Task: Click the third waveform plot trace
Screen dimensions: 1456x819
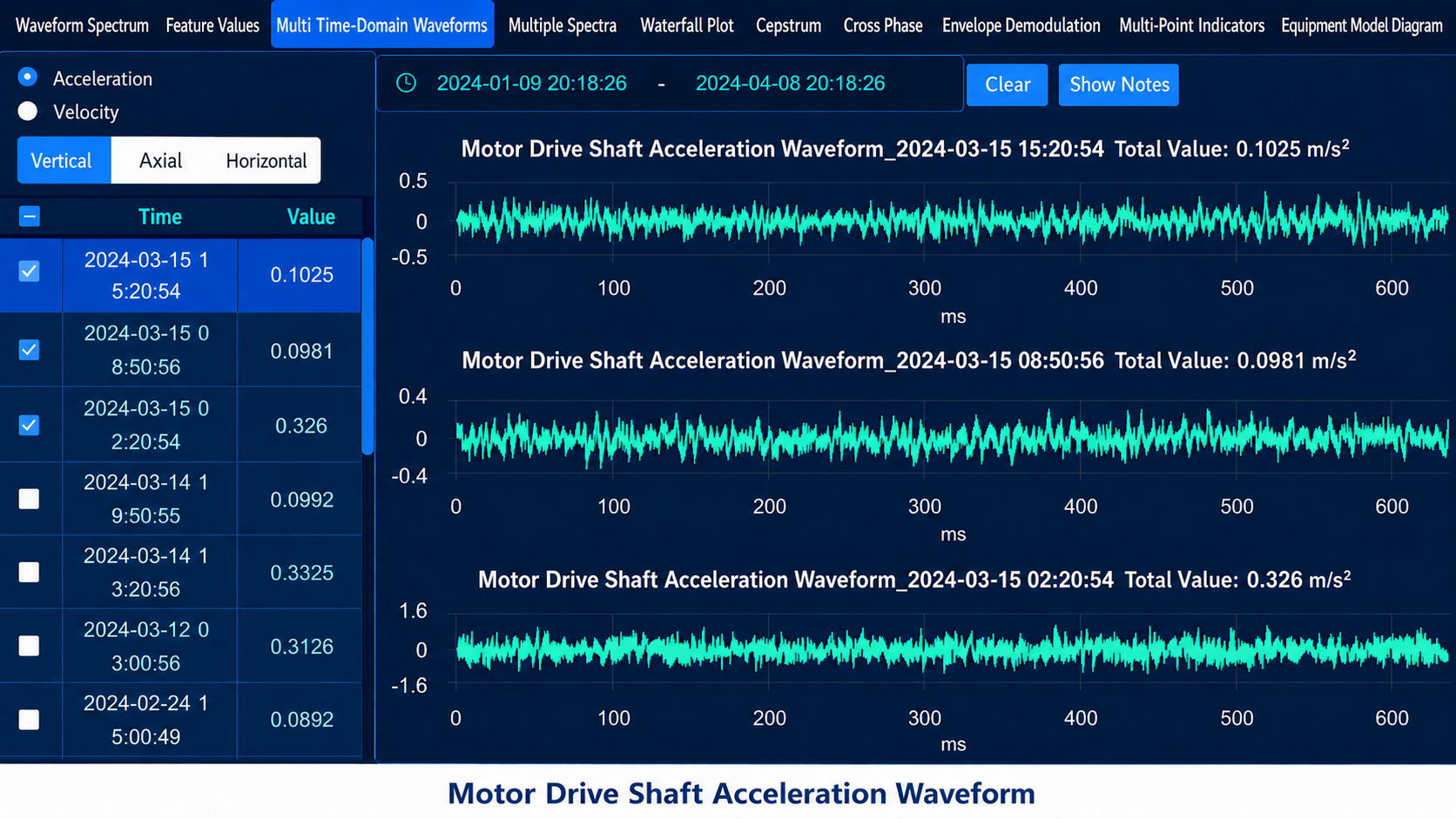Action: coord(952,649)
